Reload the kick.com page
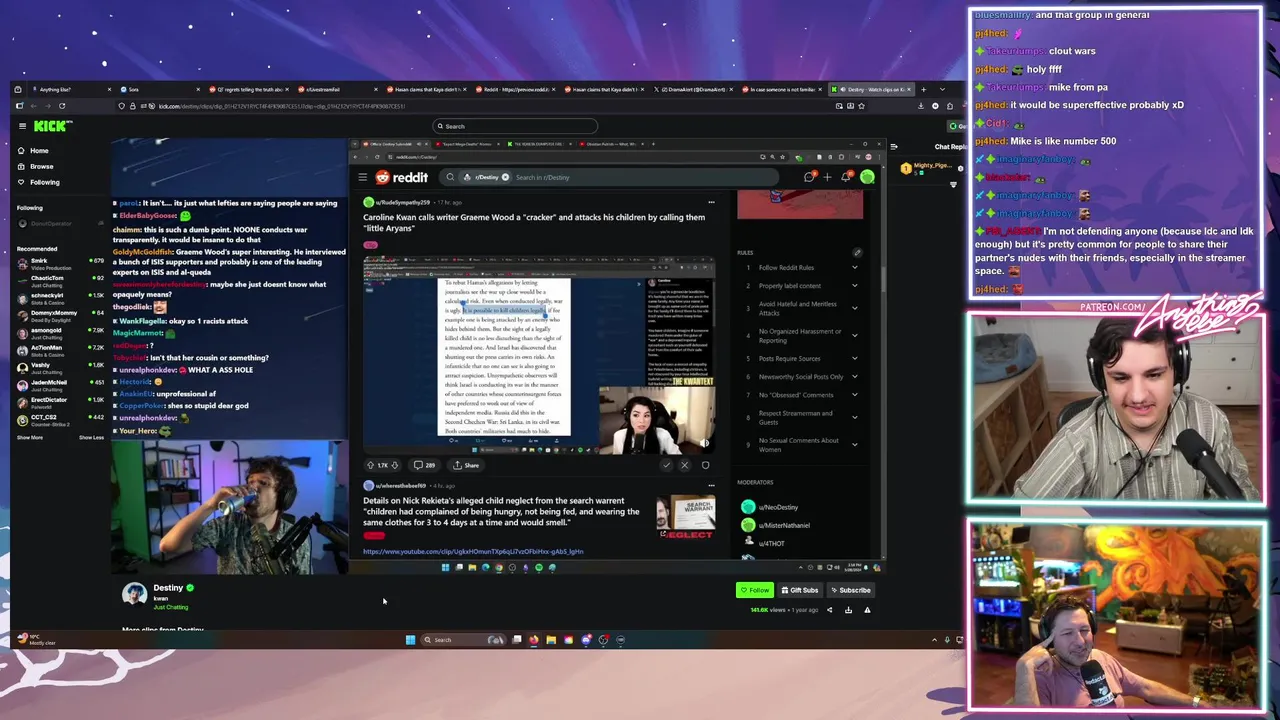1280x720 pixels. tap(62, 106)
